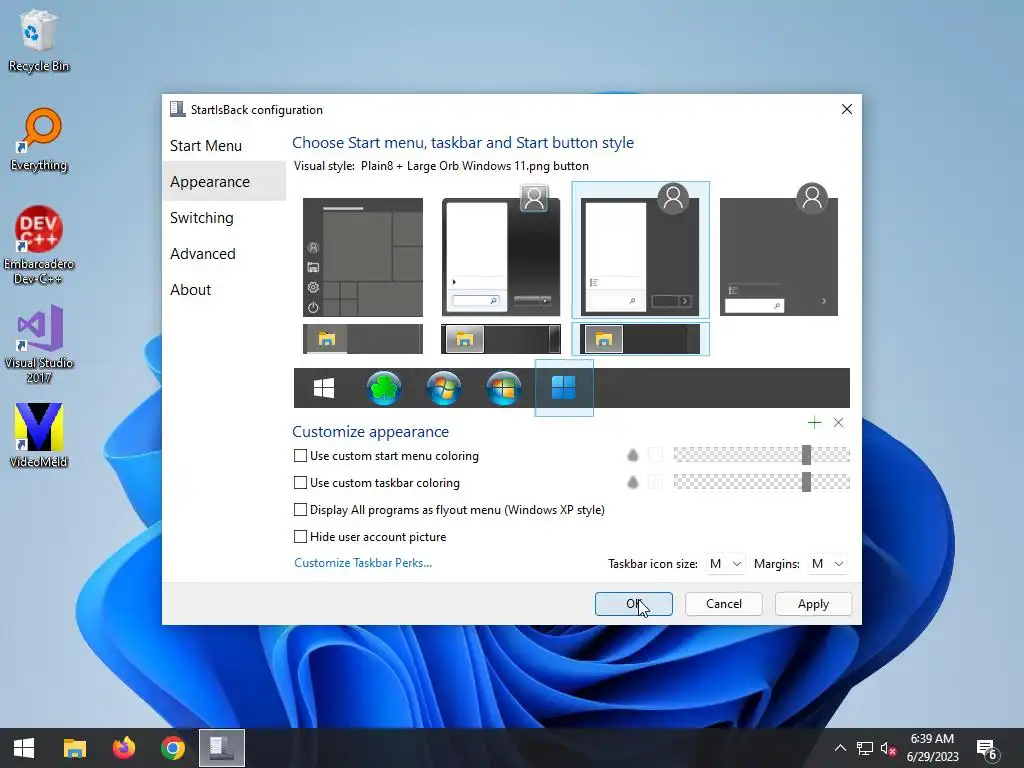Open the Recycle Bin desktop icon
The height and width of the screenshot is (768, 1024).
tap(39, 41)
